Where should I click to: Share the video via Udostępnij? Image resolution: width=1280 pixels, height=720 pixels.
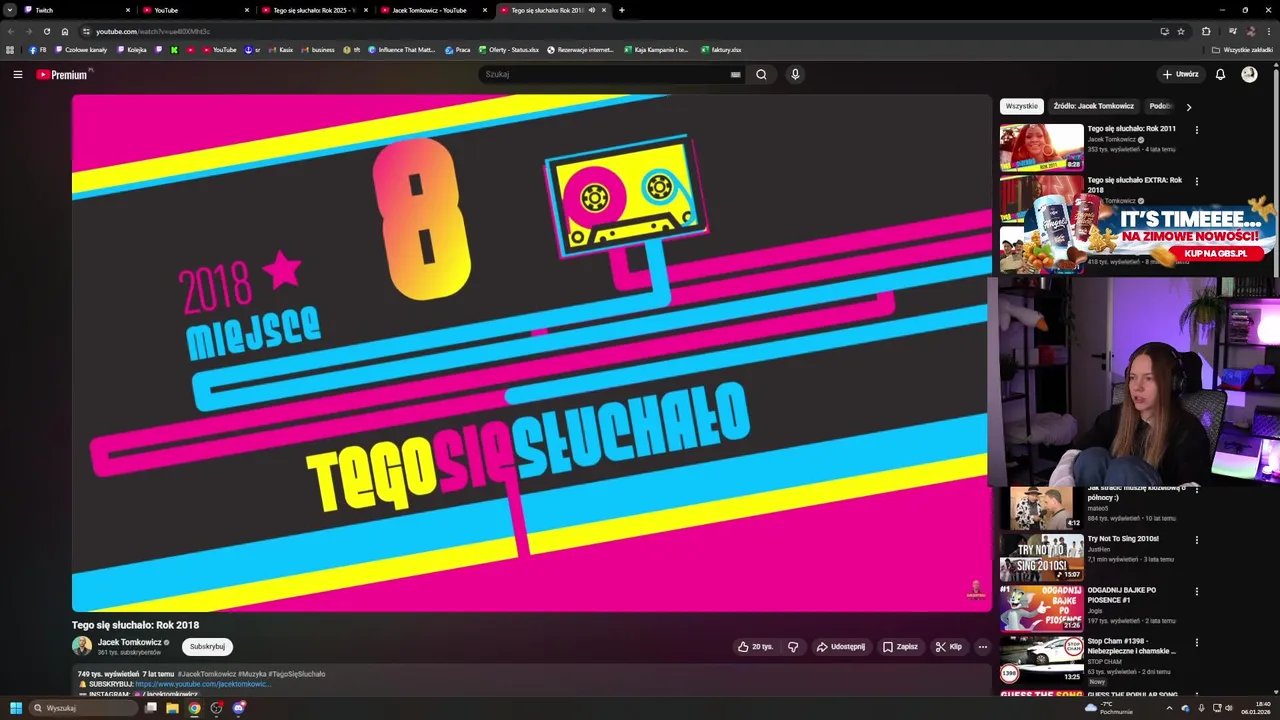click(841, 647)
